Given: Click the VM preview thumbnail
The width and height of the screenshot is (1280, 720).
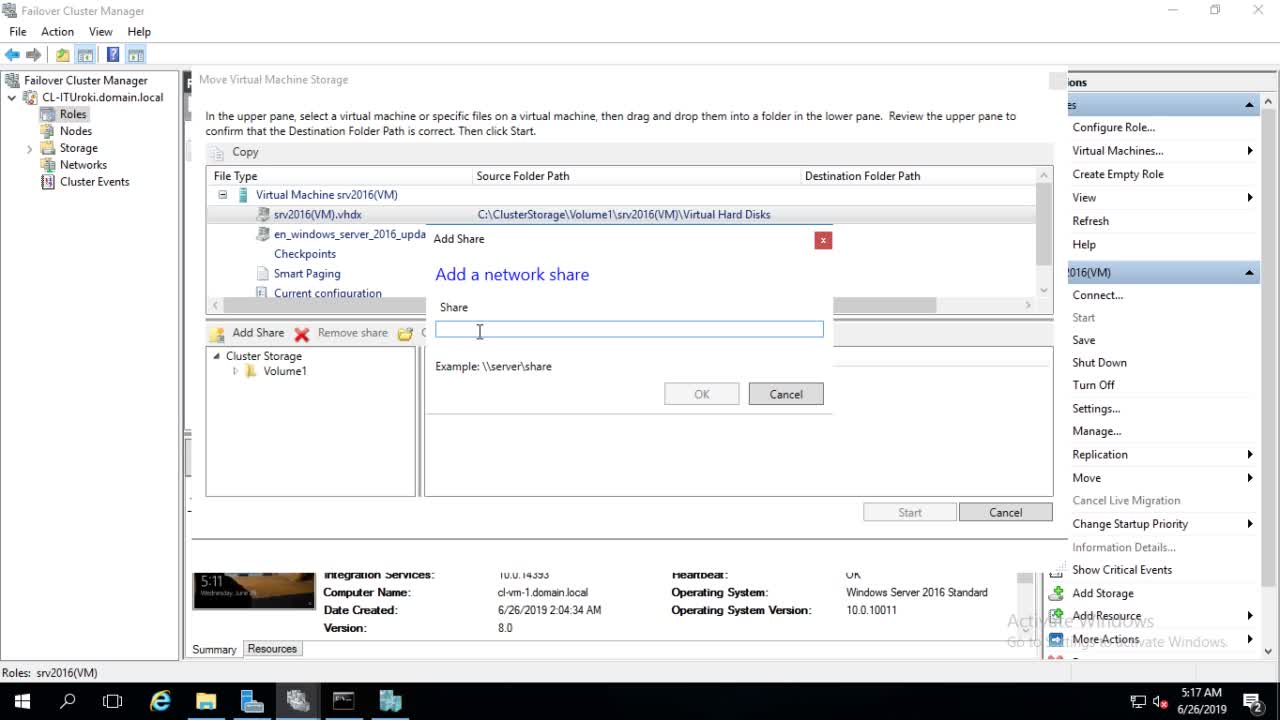Looking at the screenshot, I should click(253, 590).
